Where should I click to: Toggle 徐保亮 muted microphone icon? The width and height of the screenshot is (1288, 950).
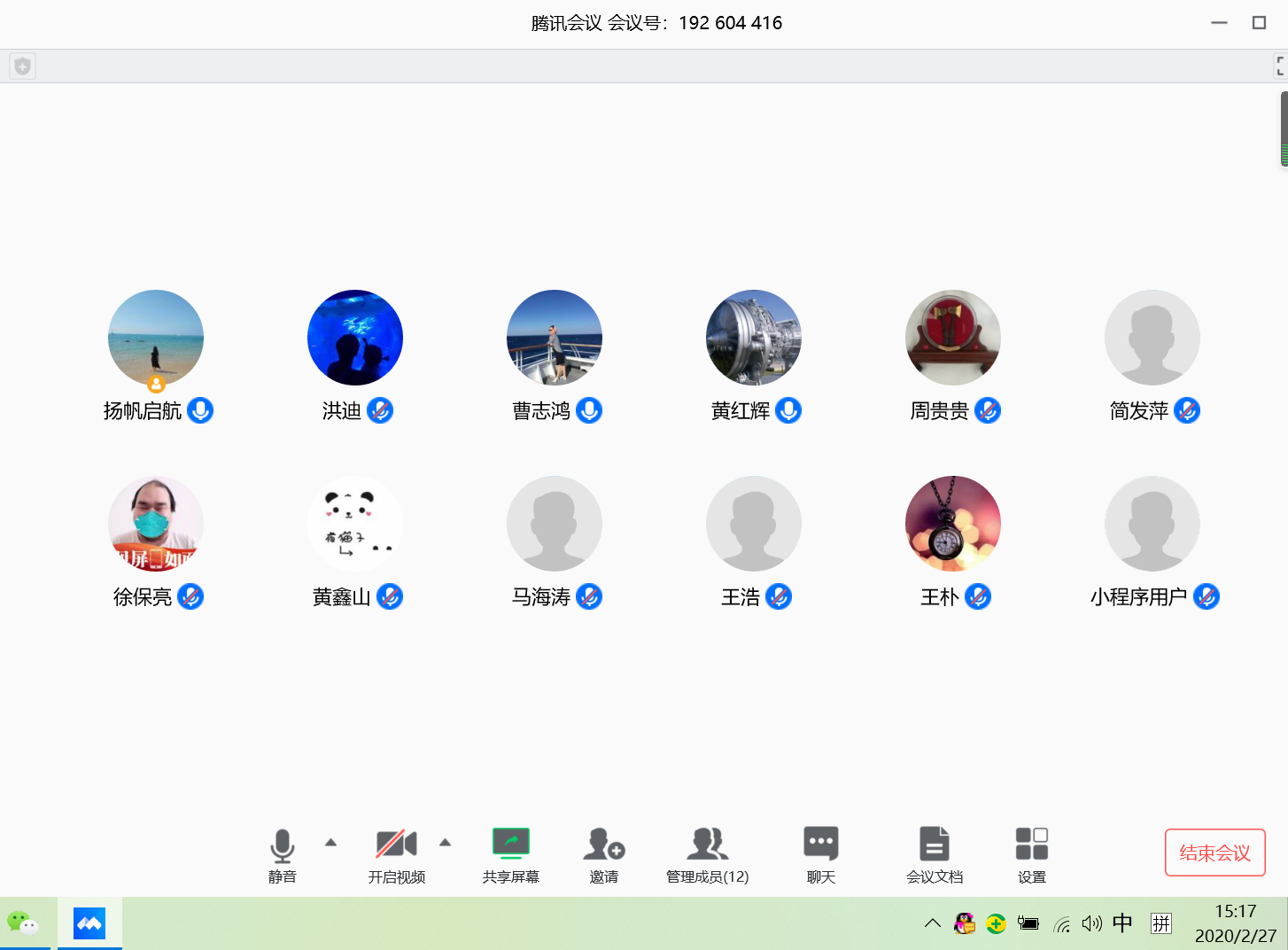coord(190,596)
